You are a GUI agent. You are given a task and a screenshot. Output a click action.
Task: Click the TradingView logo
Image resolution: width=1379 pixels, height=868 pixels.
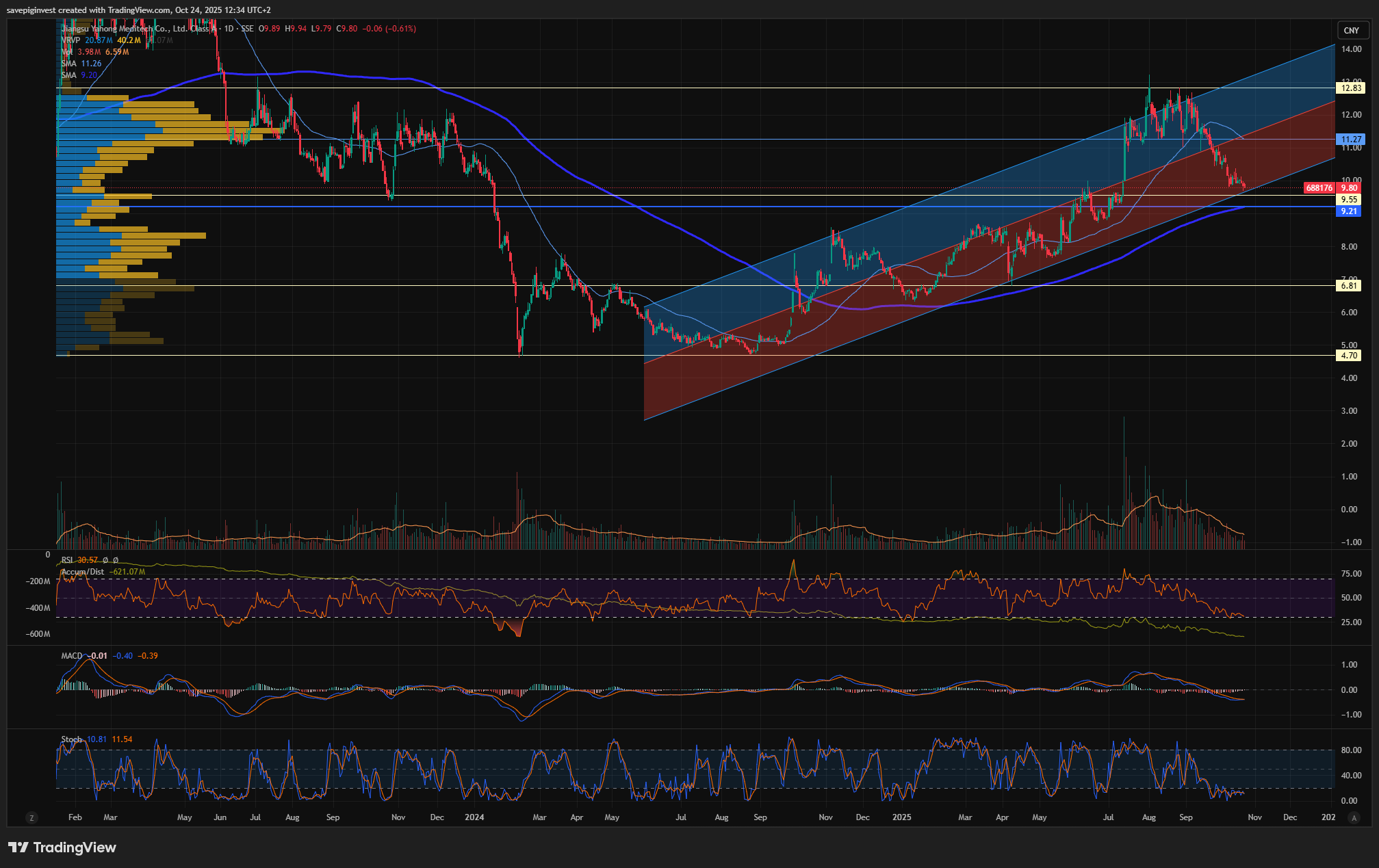click(62, 847)
